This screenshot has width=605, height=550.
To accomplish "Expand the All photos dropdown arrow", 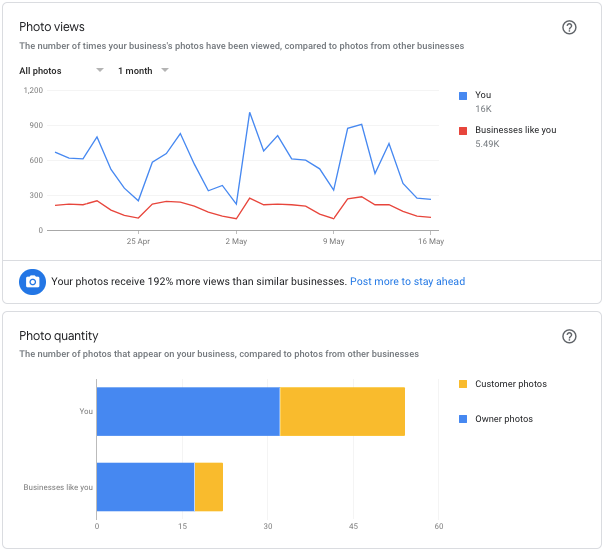I will tap(100, 70).
